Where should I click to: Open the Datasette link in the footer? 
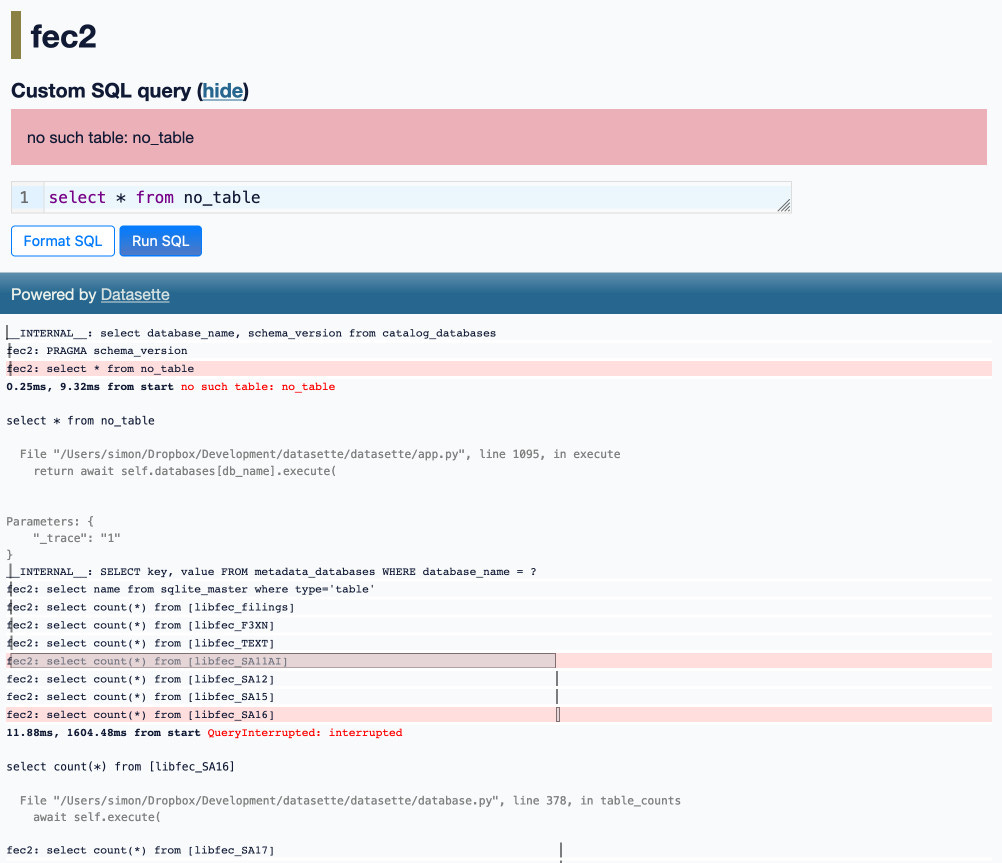tap(135, 295)
